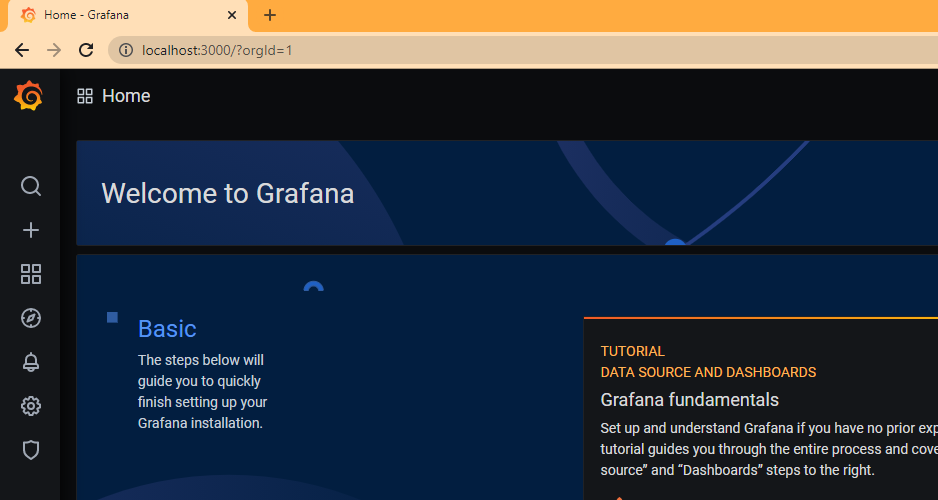The image size is (938, 500).
Task: Open the Configuration gear icon
Action: [x=31, y=406]
